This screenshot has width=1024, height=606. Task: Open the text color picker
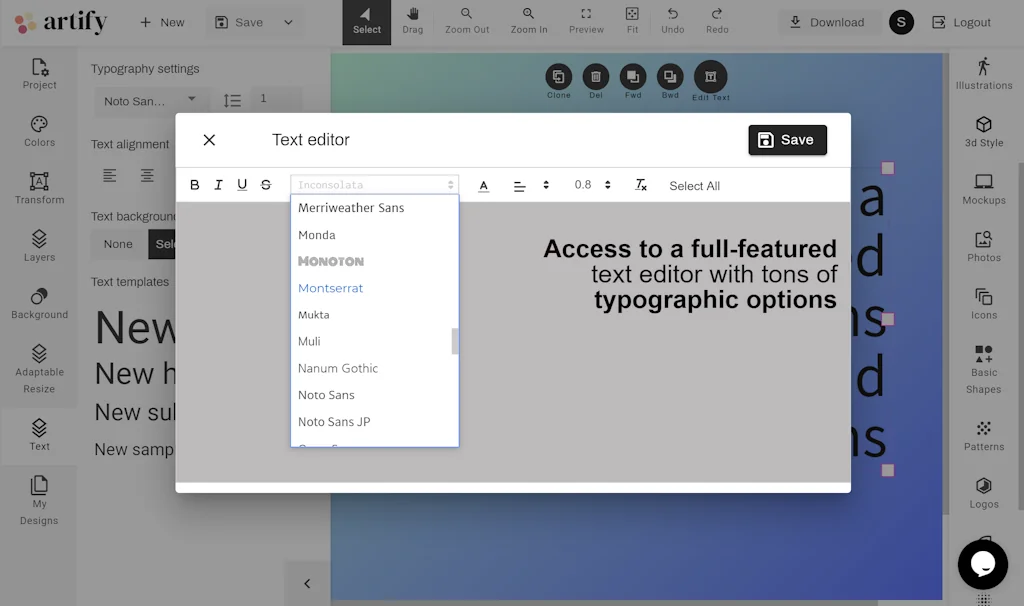[484, 185]
